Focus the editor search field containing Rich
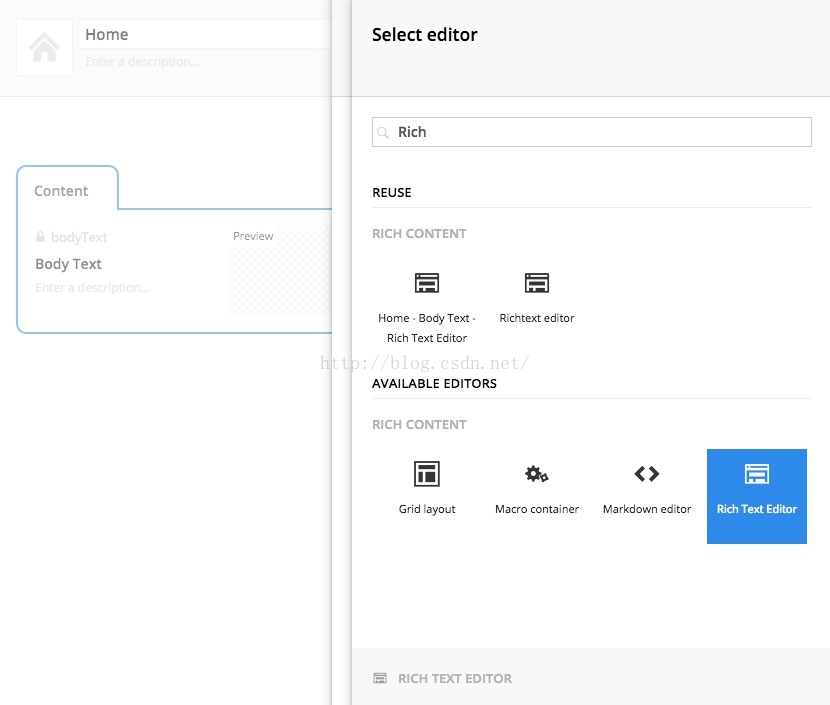830x705 pixels. tap(591, 132)
